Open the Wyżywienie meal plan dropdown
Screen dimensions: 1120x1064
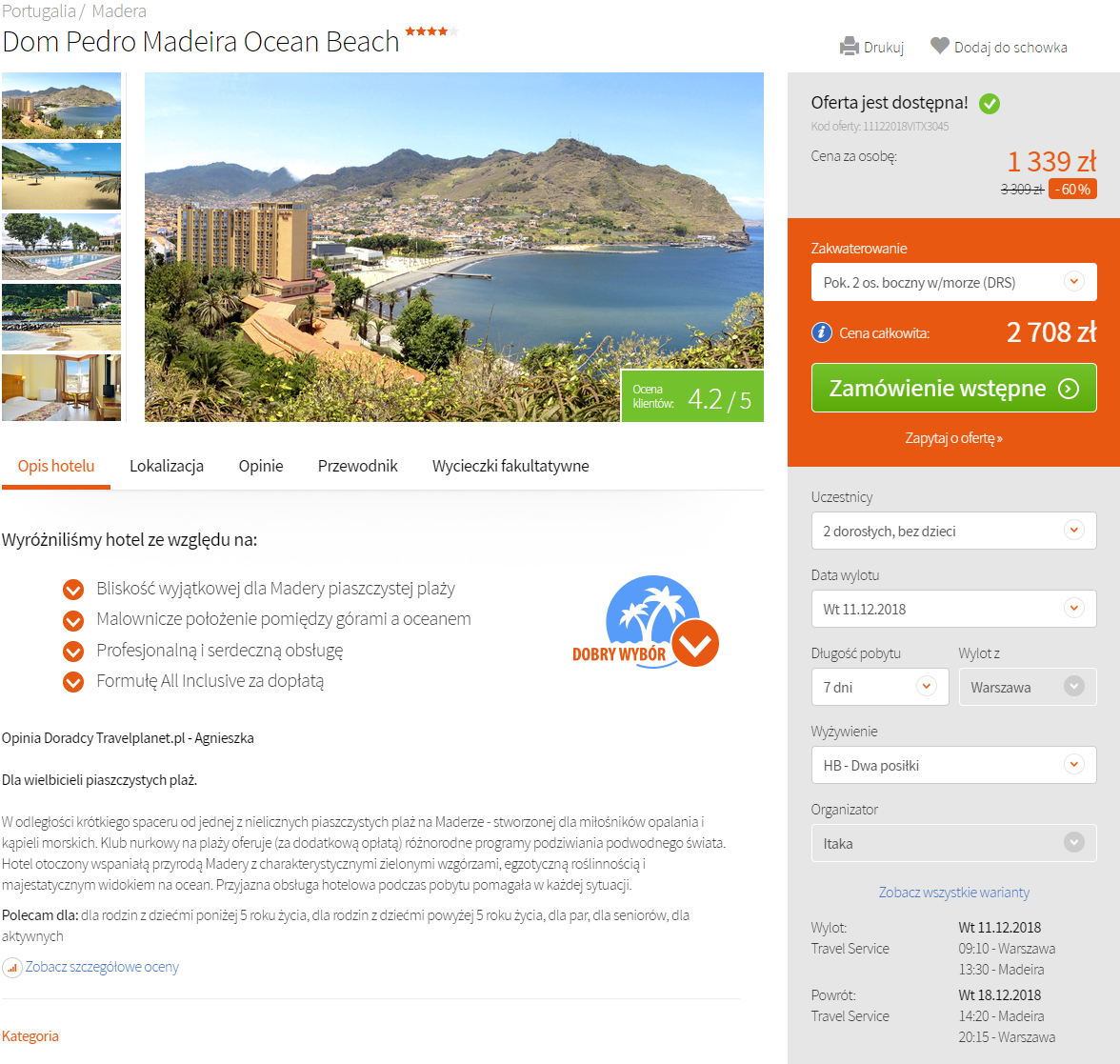953,765
